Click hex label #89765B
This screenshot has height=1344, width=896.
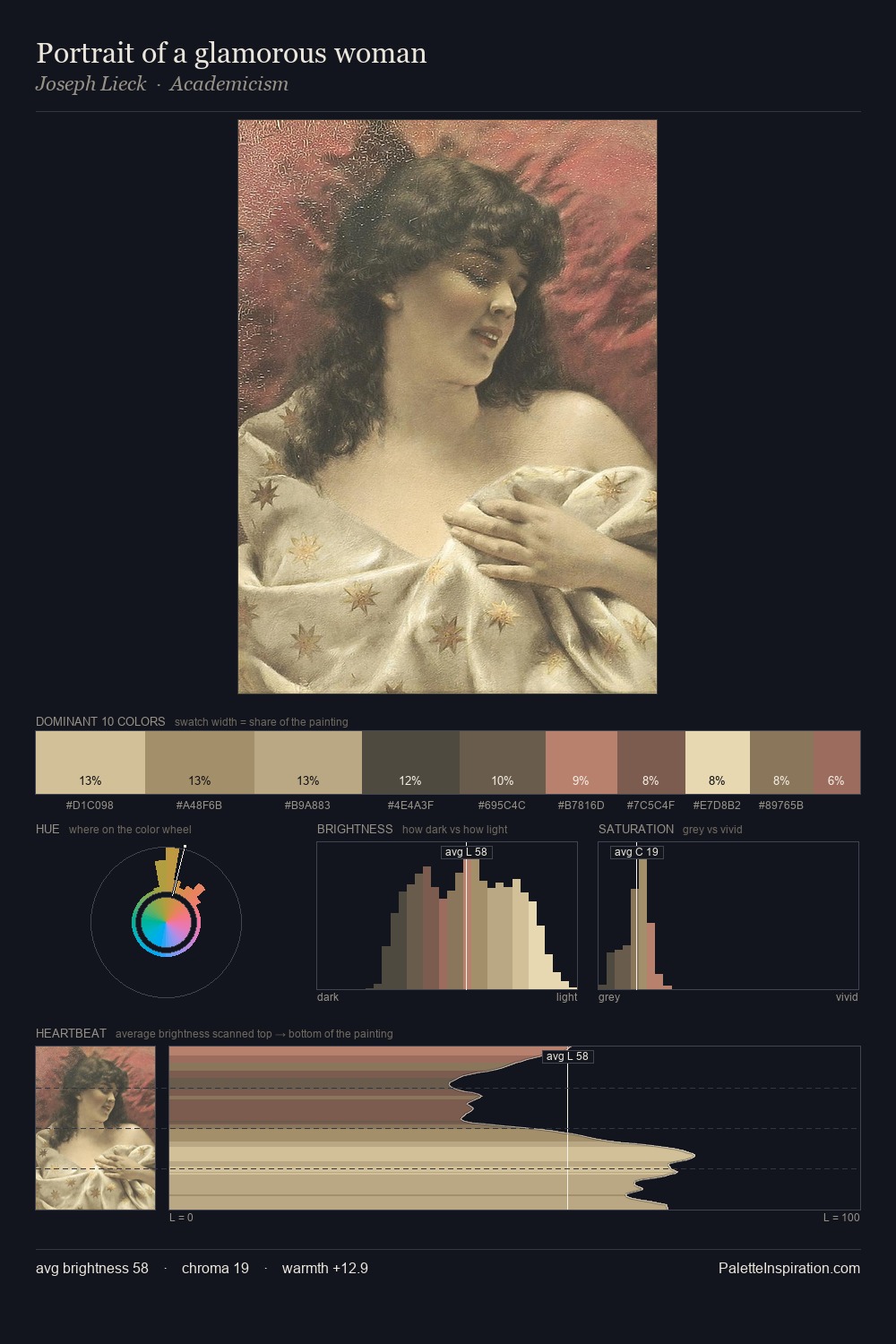pyautogui.click(x=780, y=806)
